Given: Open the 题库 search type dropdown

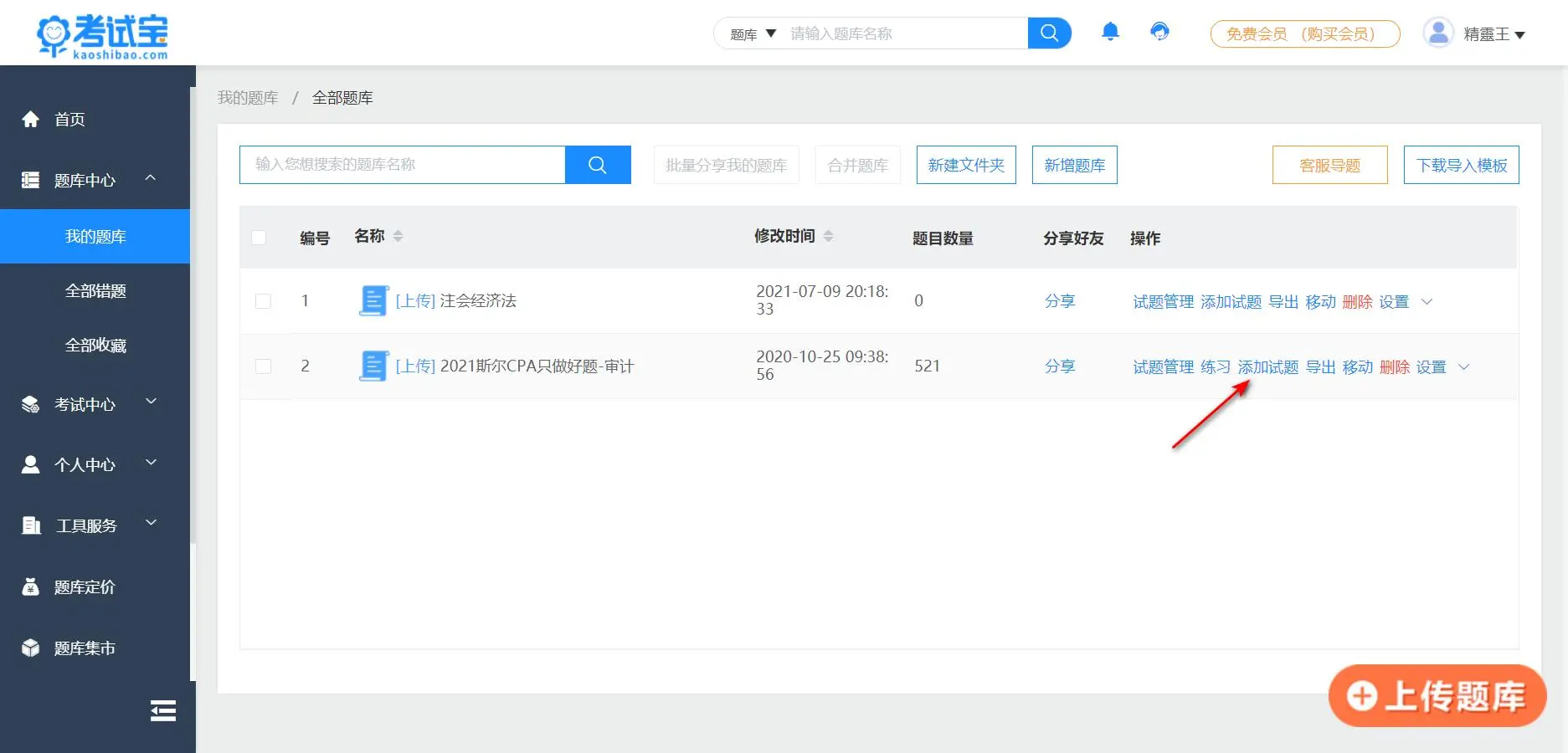Looking at the screenshot, I should 753,34.
